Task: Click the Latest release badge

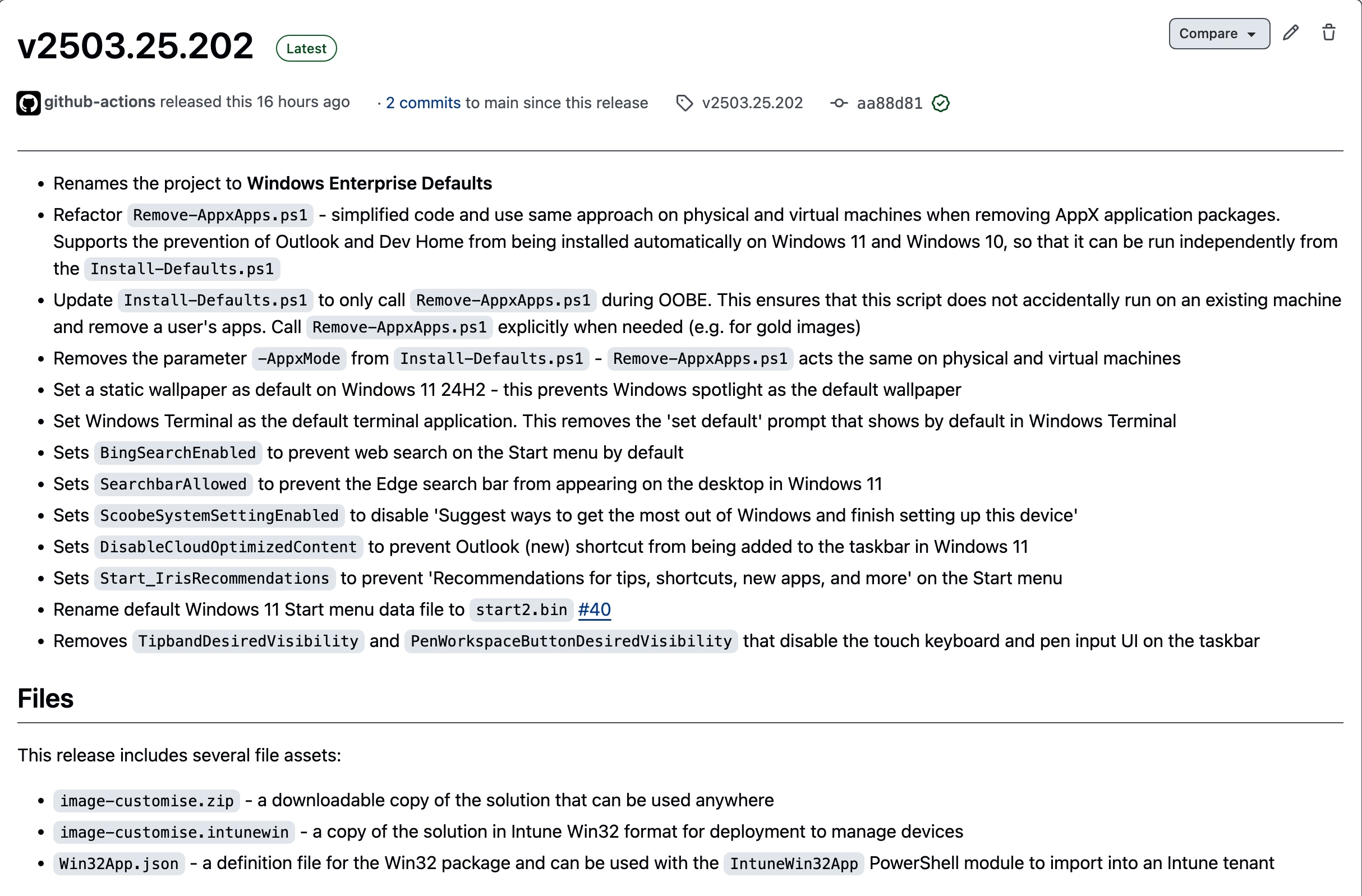Action: tap(306, 49)
